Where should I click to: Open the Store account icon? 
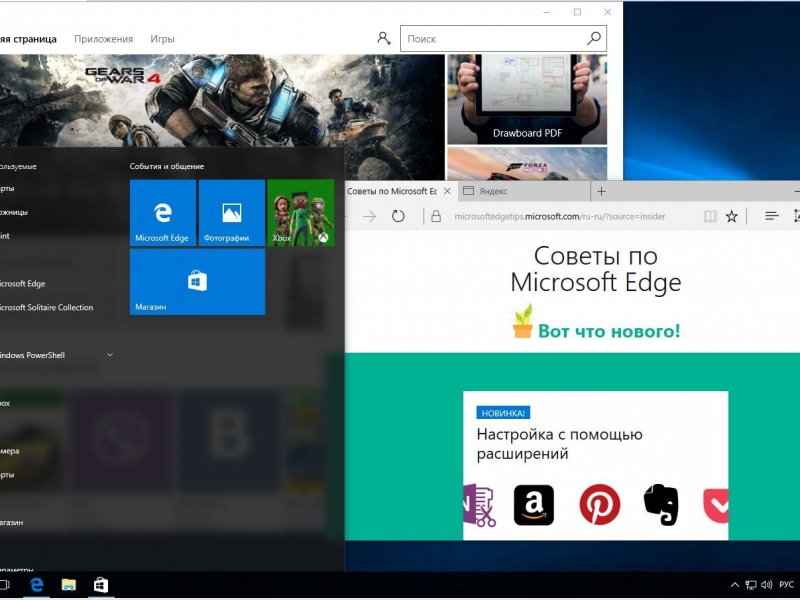[384, 38]
